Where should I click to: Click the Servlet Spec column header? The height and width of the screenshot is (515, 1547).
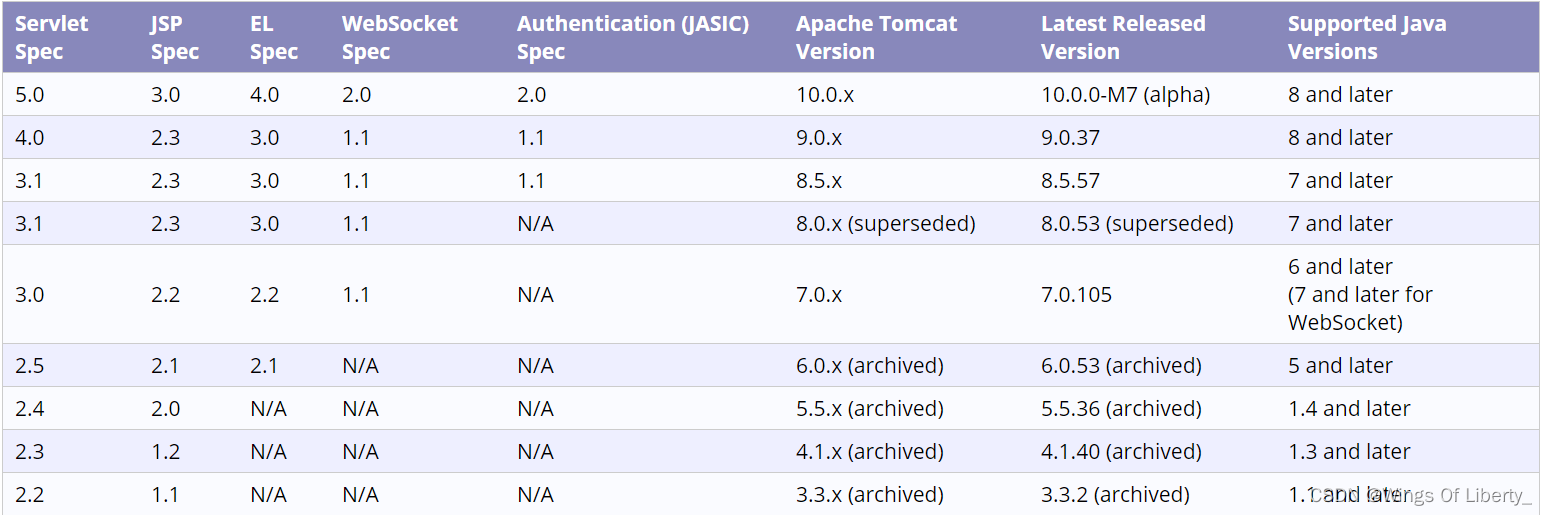click(51, 38)
